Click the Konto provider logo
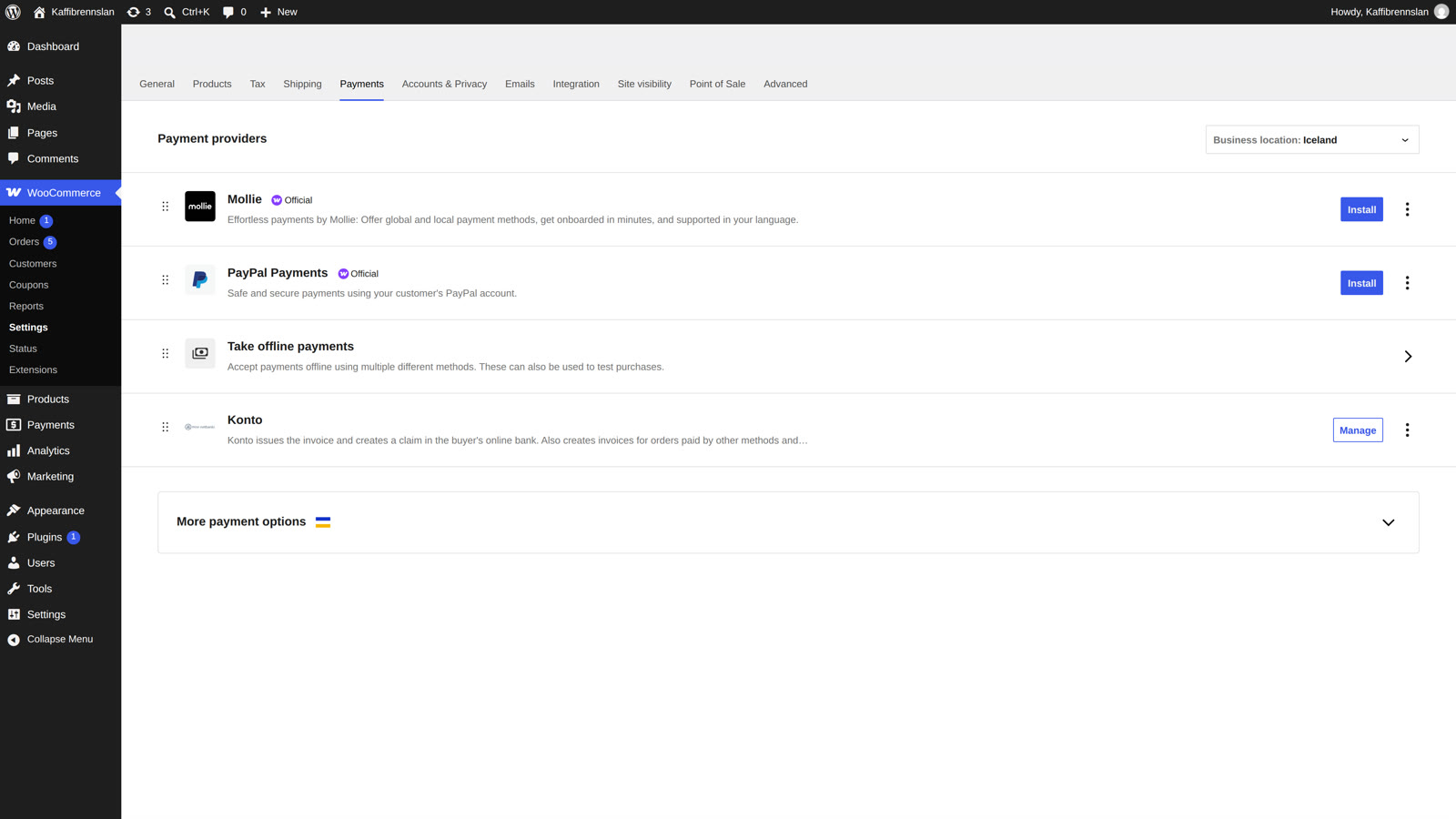 pos(200,427)
